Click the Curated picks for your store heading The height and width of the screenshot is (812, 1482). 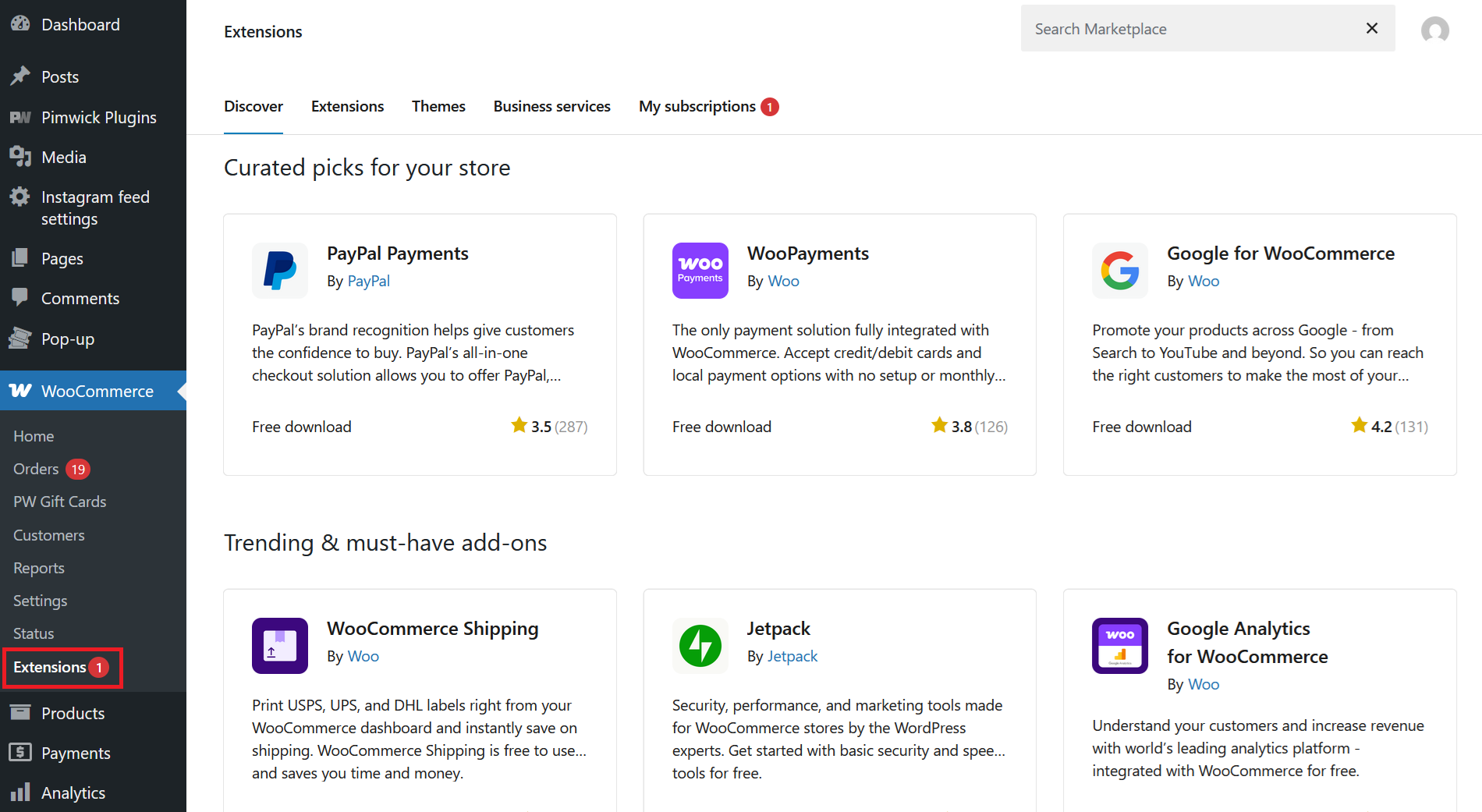click(x=367, y=168)
